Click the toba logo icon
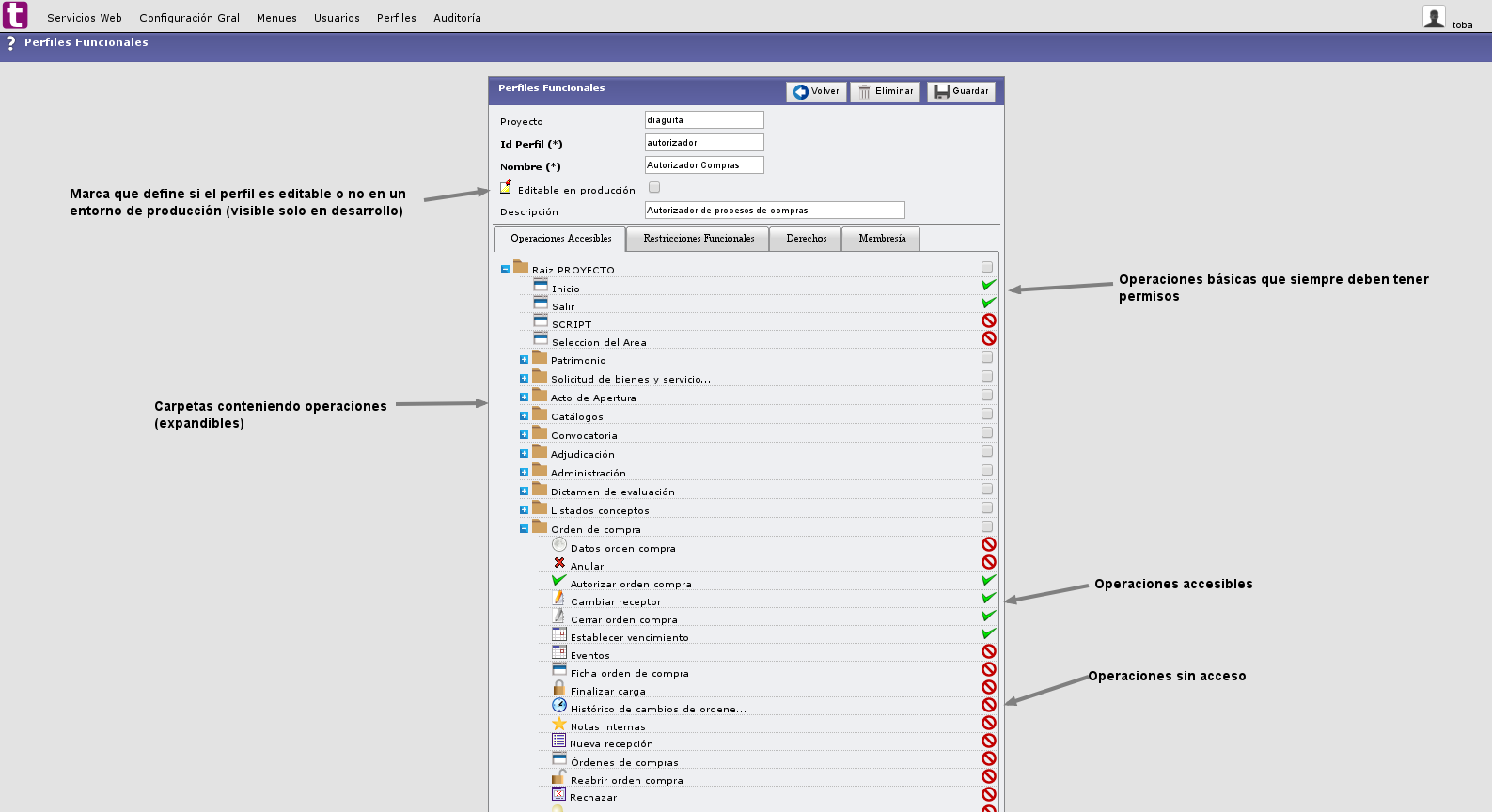 point(15,15)
